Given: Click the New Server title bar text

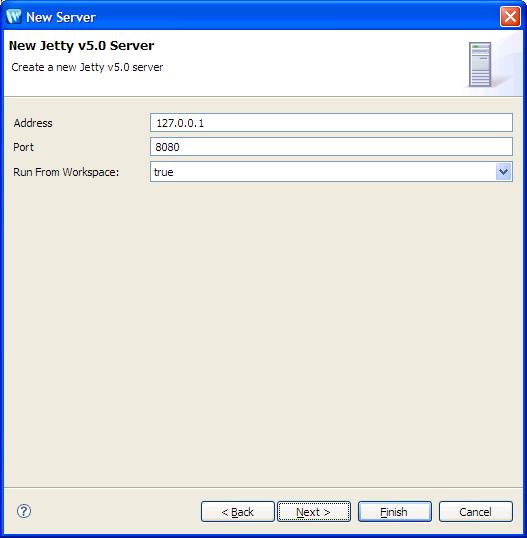Looking at the screenshot, I should point(61,17).
